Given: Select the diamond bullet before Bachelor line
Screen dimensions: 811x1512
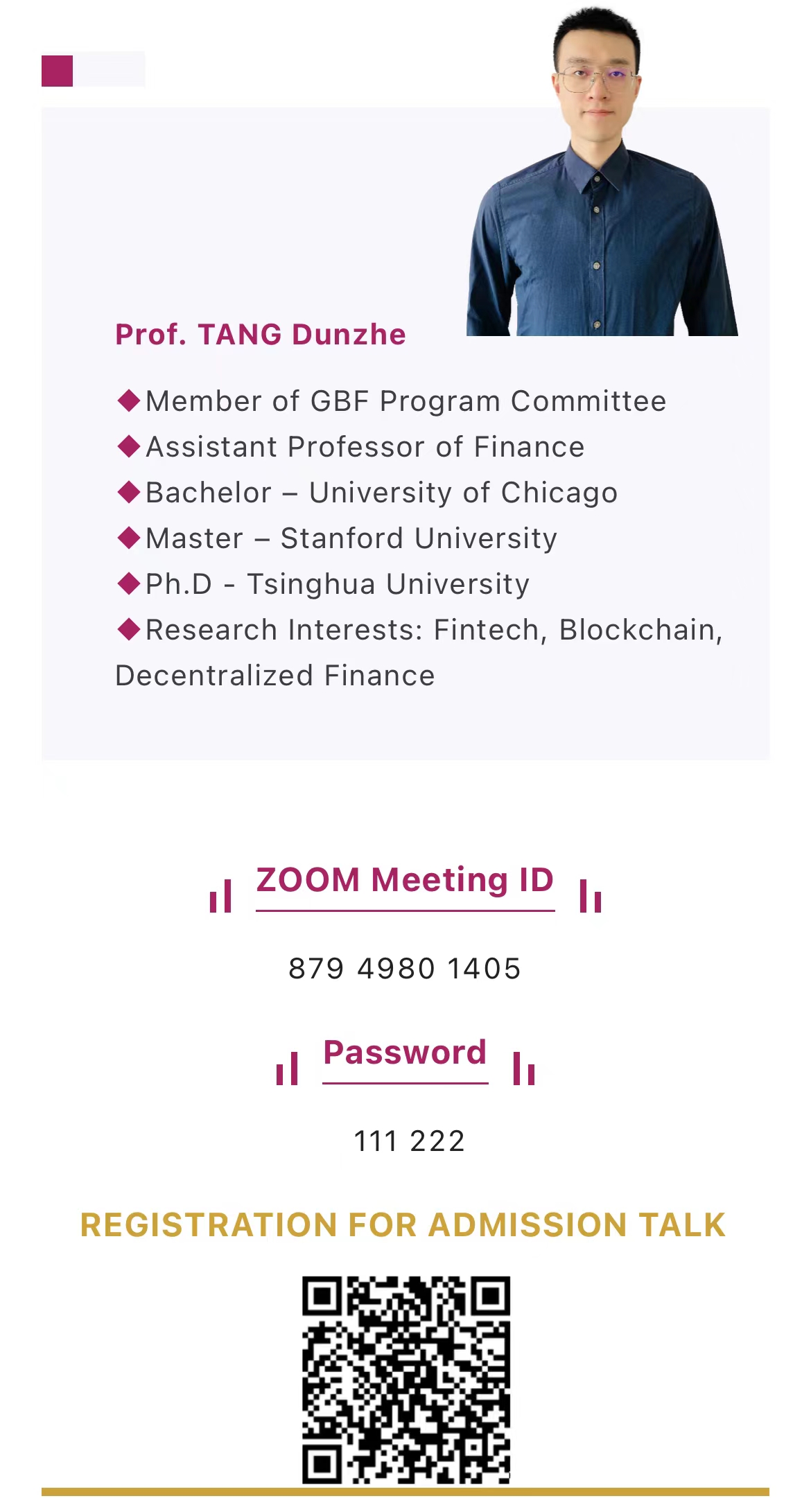Looking at the screenshot, I should pos(129,492).
